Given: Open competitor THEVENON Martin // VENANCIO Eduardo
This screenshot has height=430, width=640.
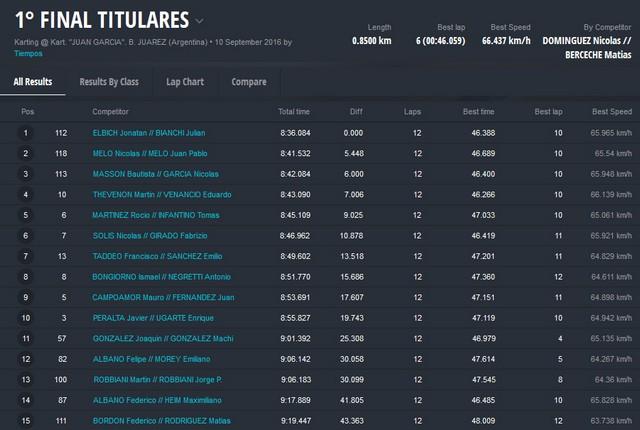Looking at the screenshot, I should [162, 195].
